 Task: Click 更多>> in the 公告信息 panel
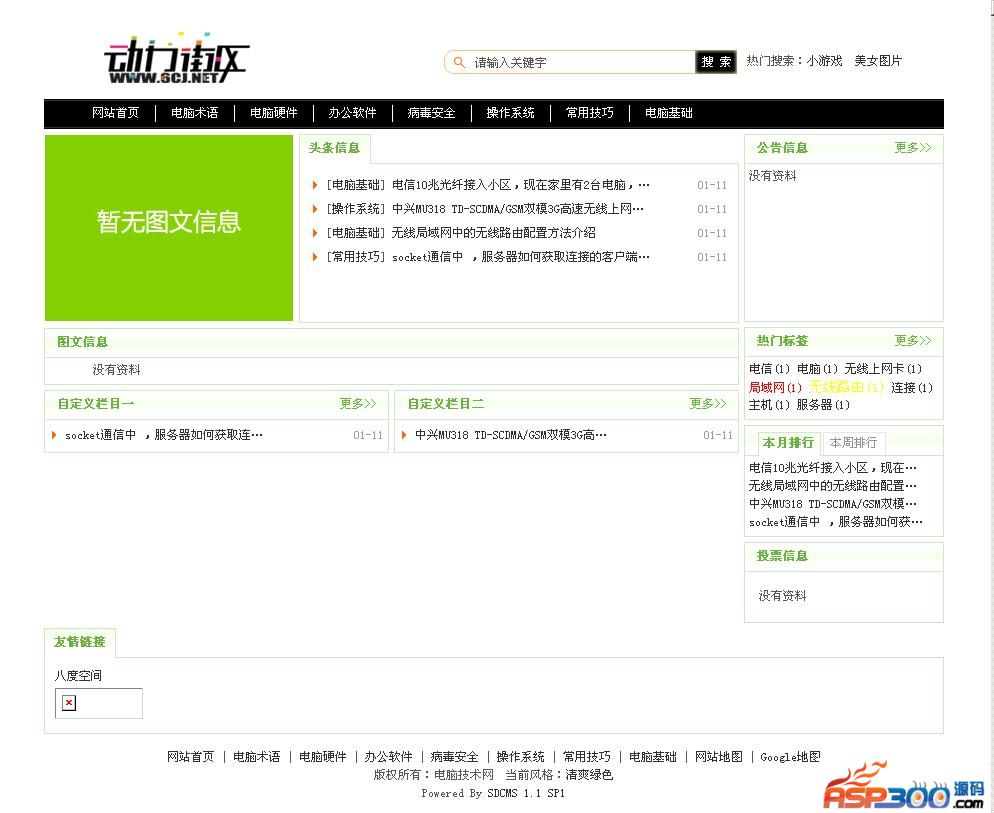pyautogui.click(x=913, y=148)
